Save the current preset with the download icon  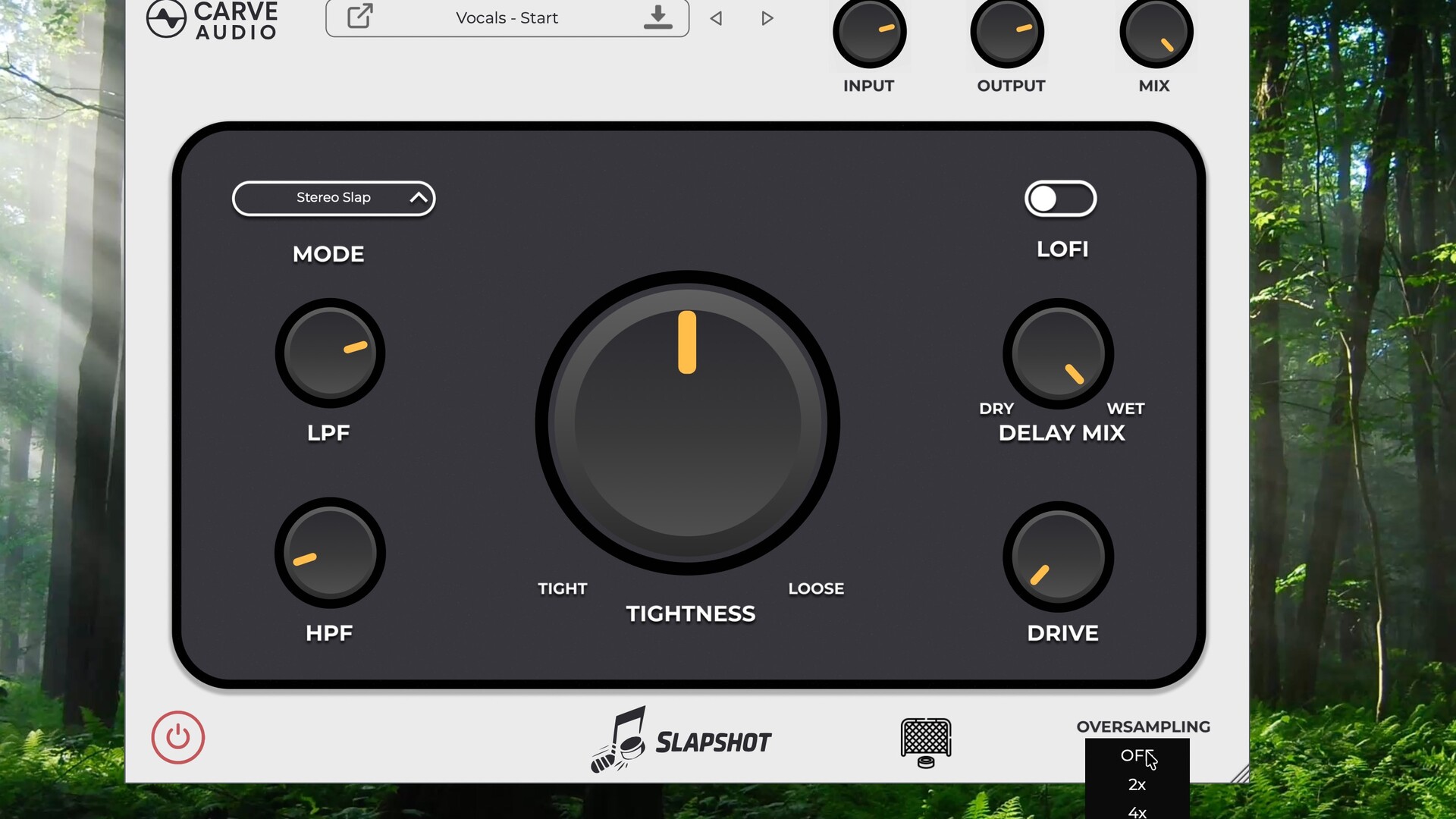pyautogui.click(x=657, y=17)
